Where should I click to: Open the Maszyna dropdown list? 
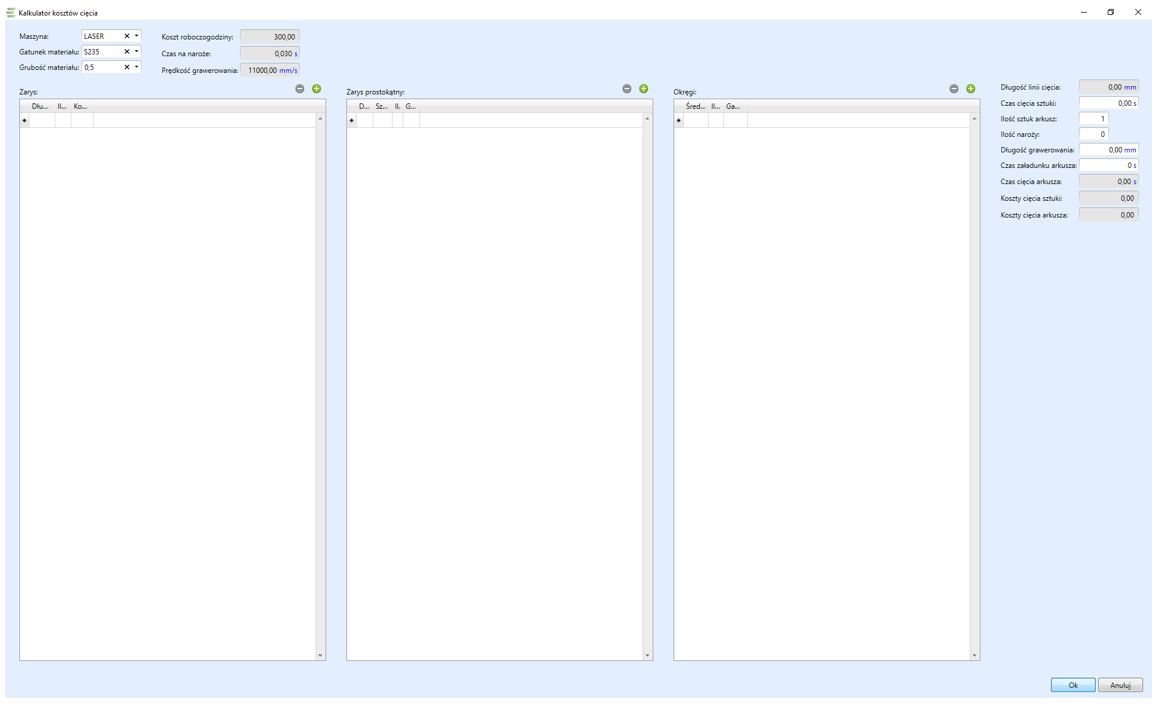137,36
